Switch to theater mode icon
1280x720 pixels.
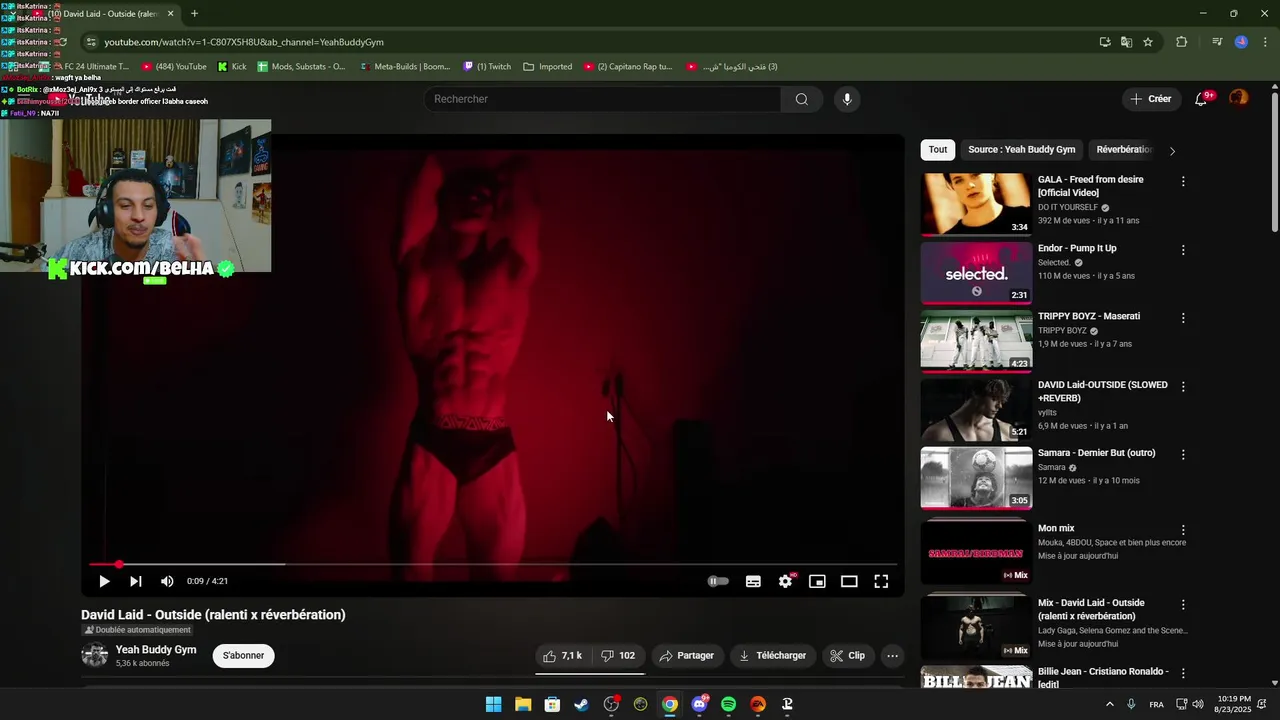click(849, 581)
